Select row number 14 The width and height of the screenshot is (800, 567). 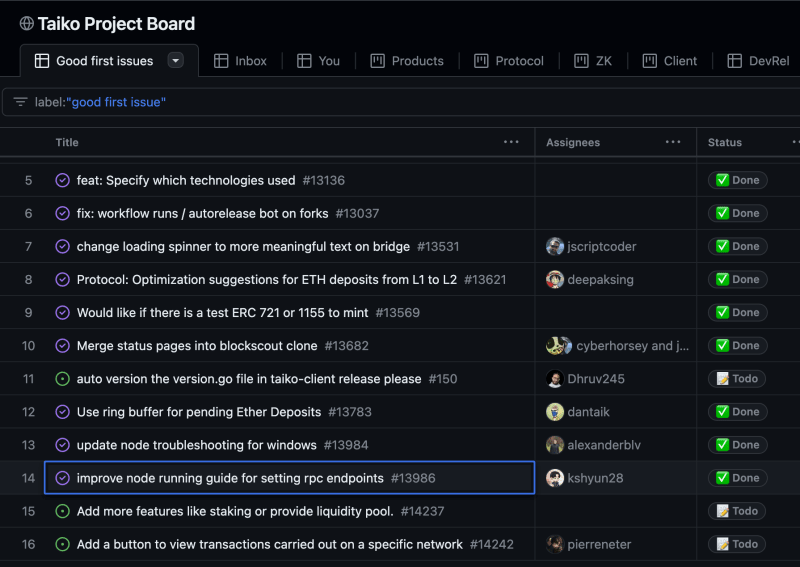tap(28, 478)
